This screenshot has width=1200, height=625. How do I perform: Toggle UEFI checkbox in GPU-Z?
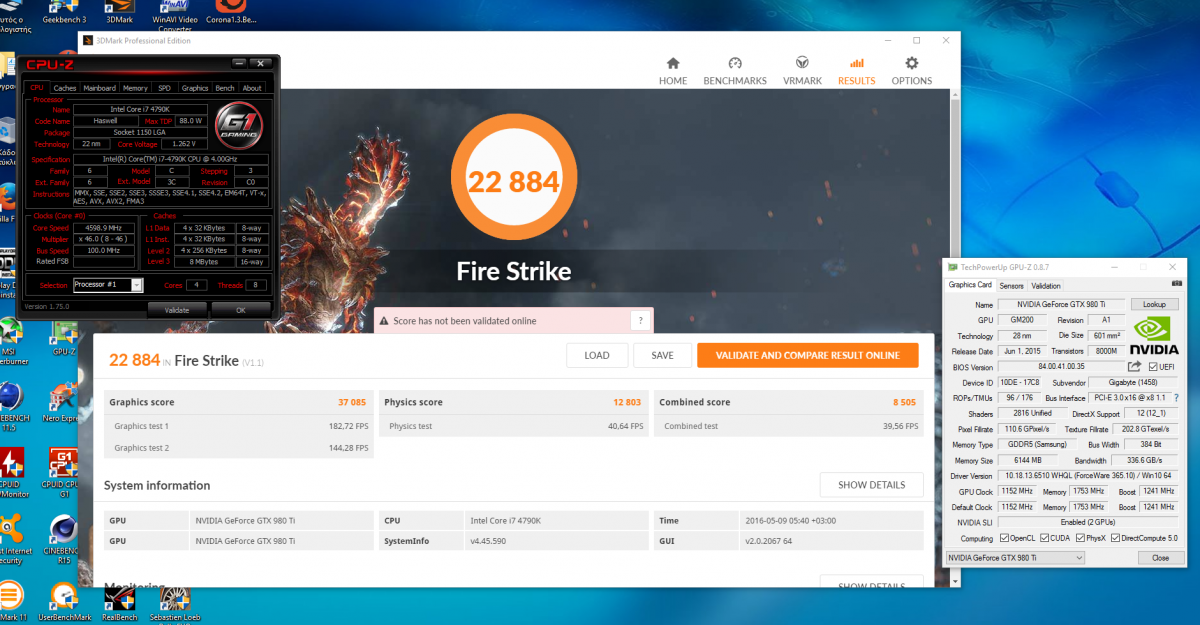click(x=1153, y=367)
